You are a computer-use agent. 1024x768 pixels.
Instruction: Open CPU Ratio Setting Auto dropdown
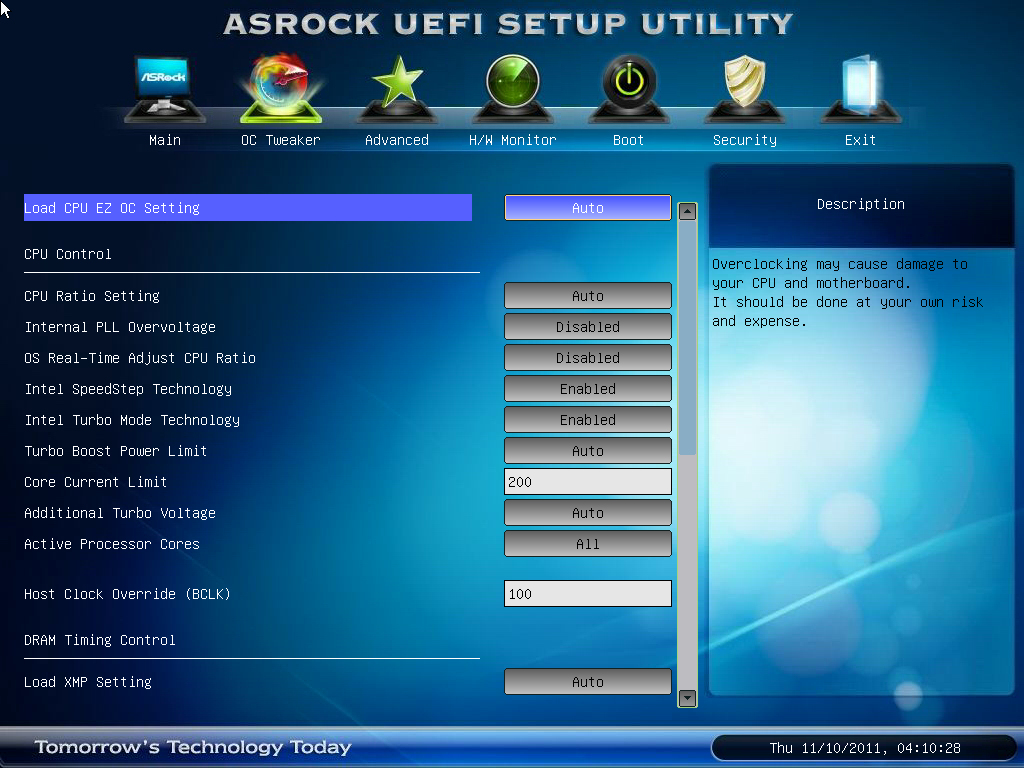(x=588, y=296)
